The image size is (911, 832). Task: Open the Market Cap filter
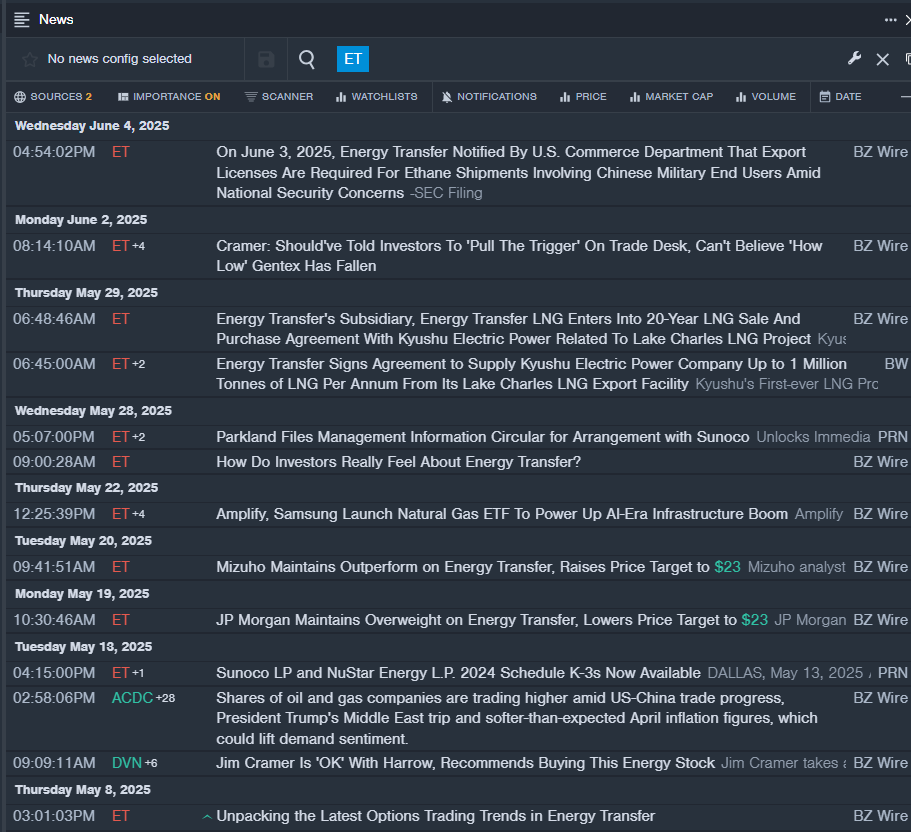coord(671,96)
